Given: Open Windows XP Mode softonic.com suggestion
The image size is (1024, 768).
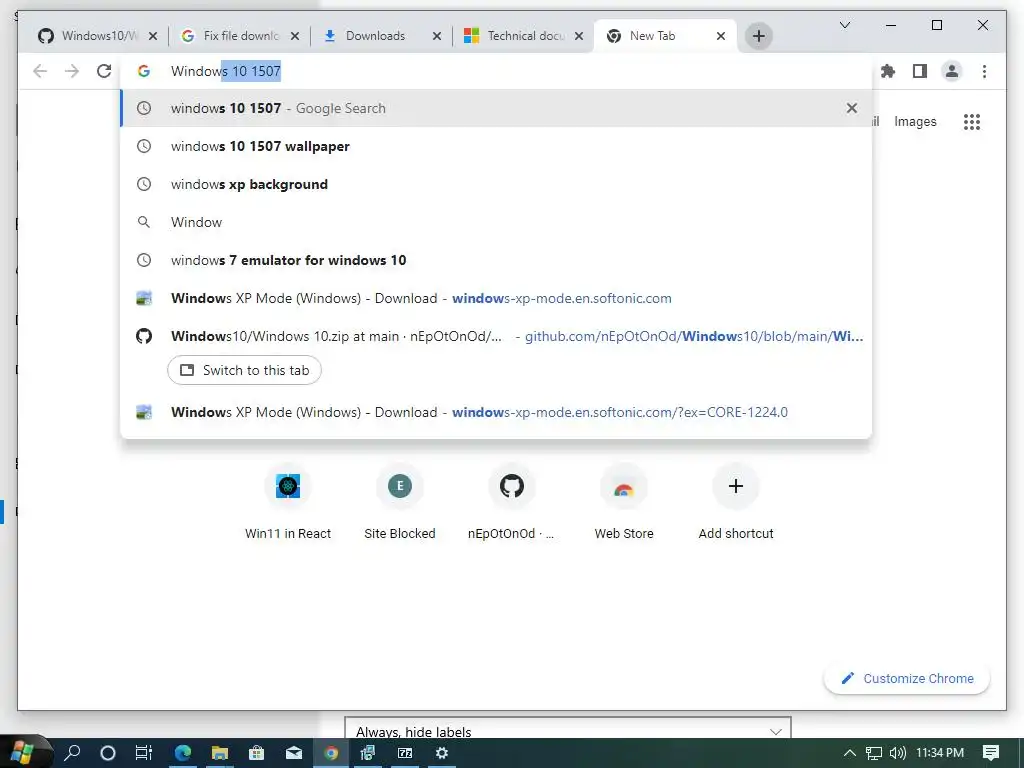Looking at the screenshot, I should pos(496,298).
